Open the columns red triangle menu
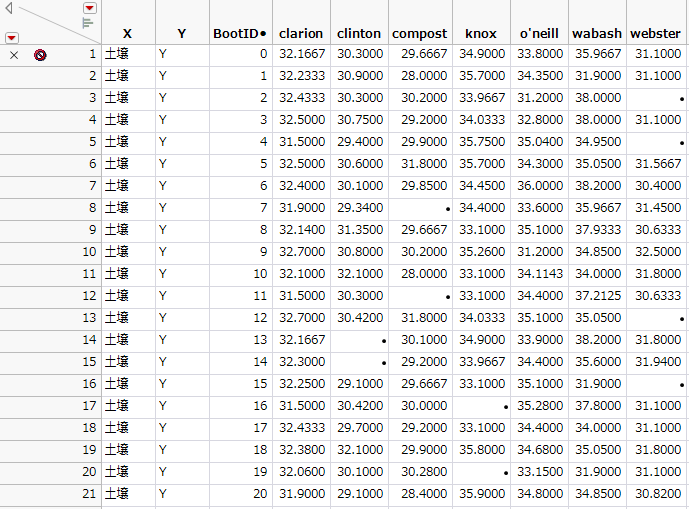The width and height of the screenshot is (689, 509). coord(89,8)
